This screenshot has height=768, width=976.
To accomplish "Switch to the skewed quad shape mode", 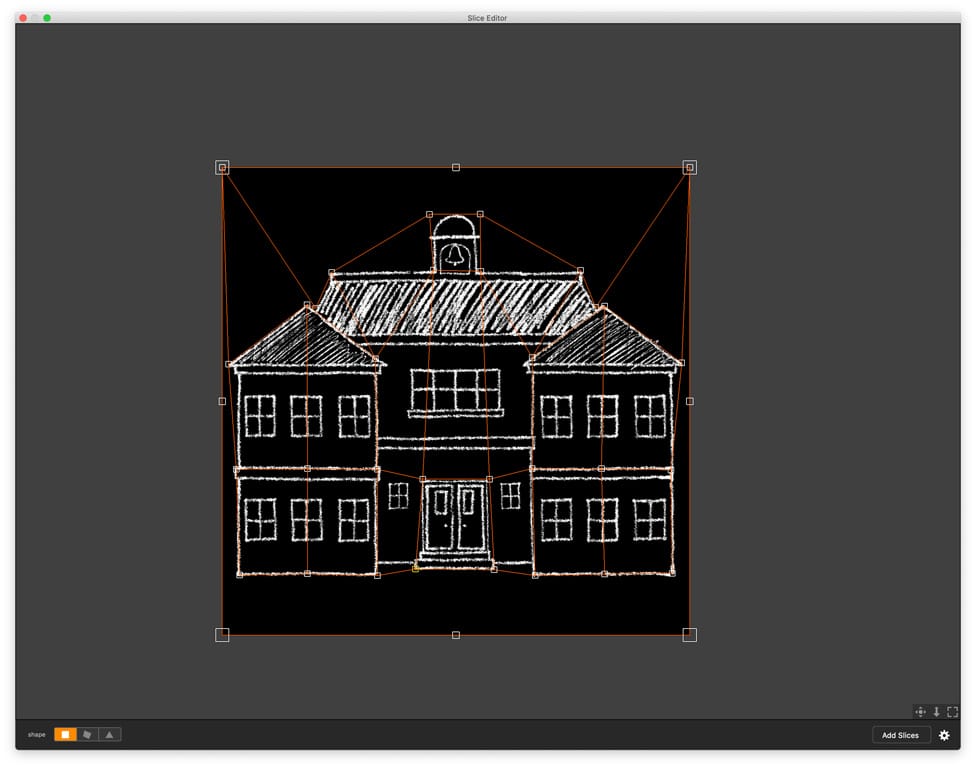I will pos(88,734).
